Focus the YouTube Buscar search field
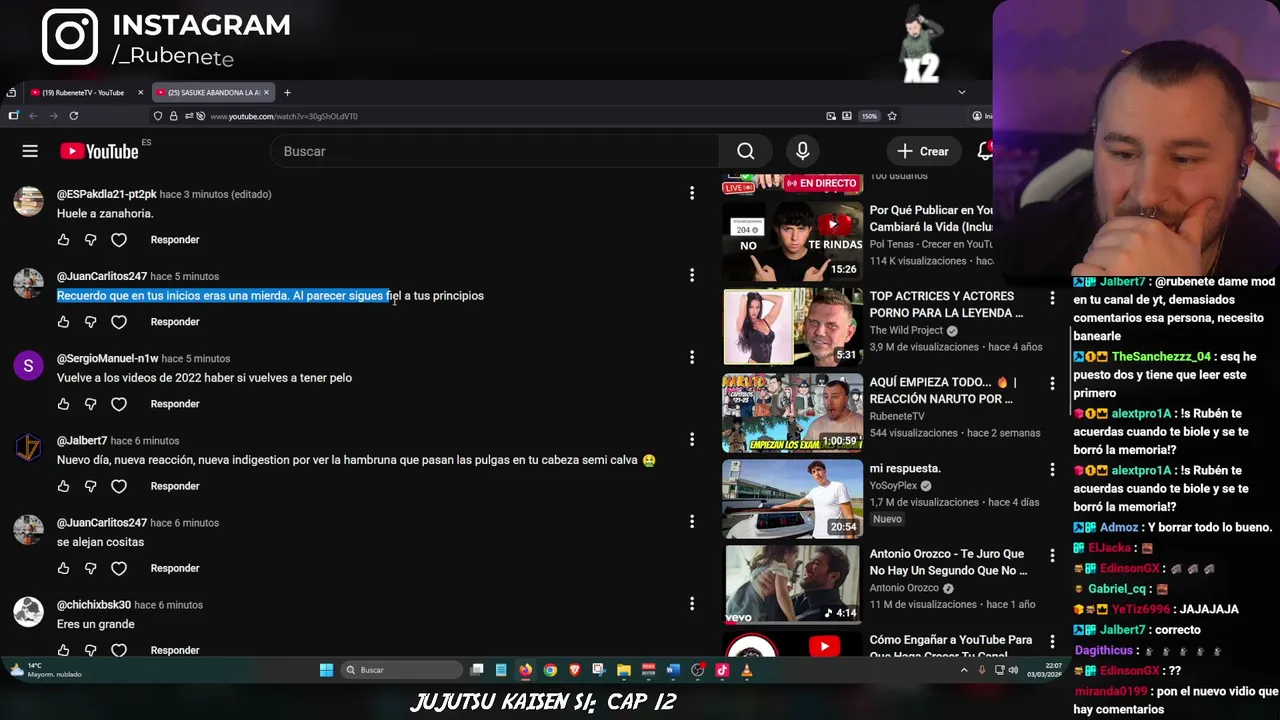This screenshot has width=1280, height=720. (495, 151)
